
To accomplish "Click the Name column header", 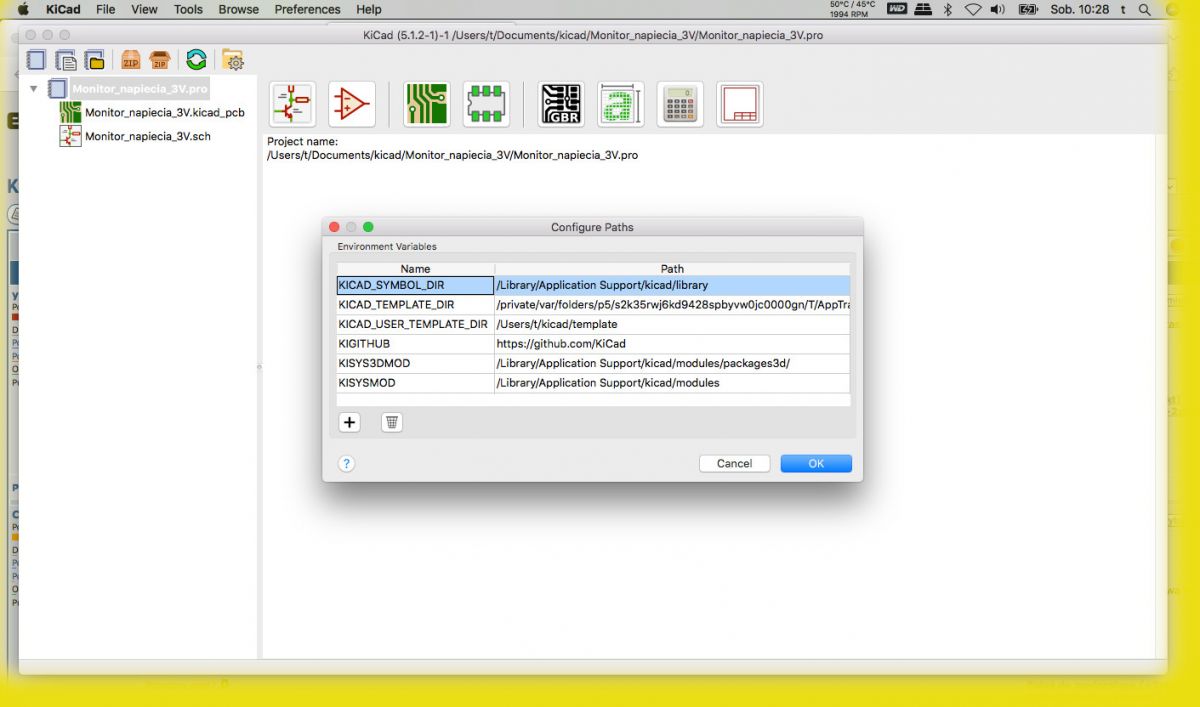I will coord(415,269).
